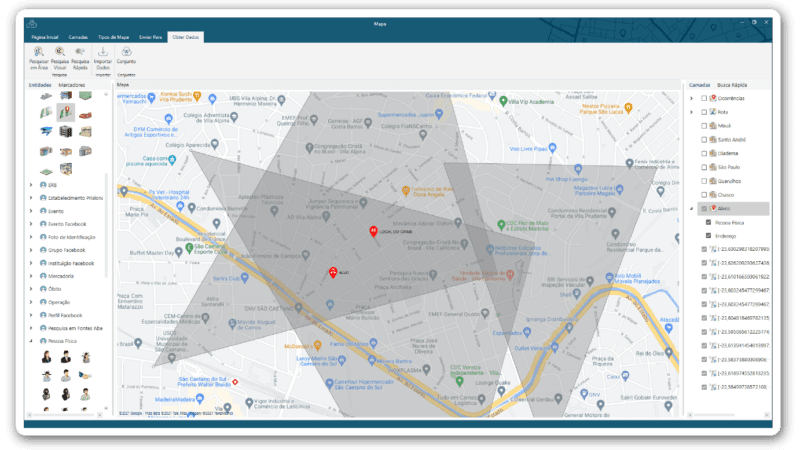Select the Instituição Facebook entity row
The width and height of the screenshot is (800, 450).
67,263
